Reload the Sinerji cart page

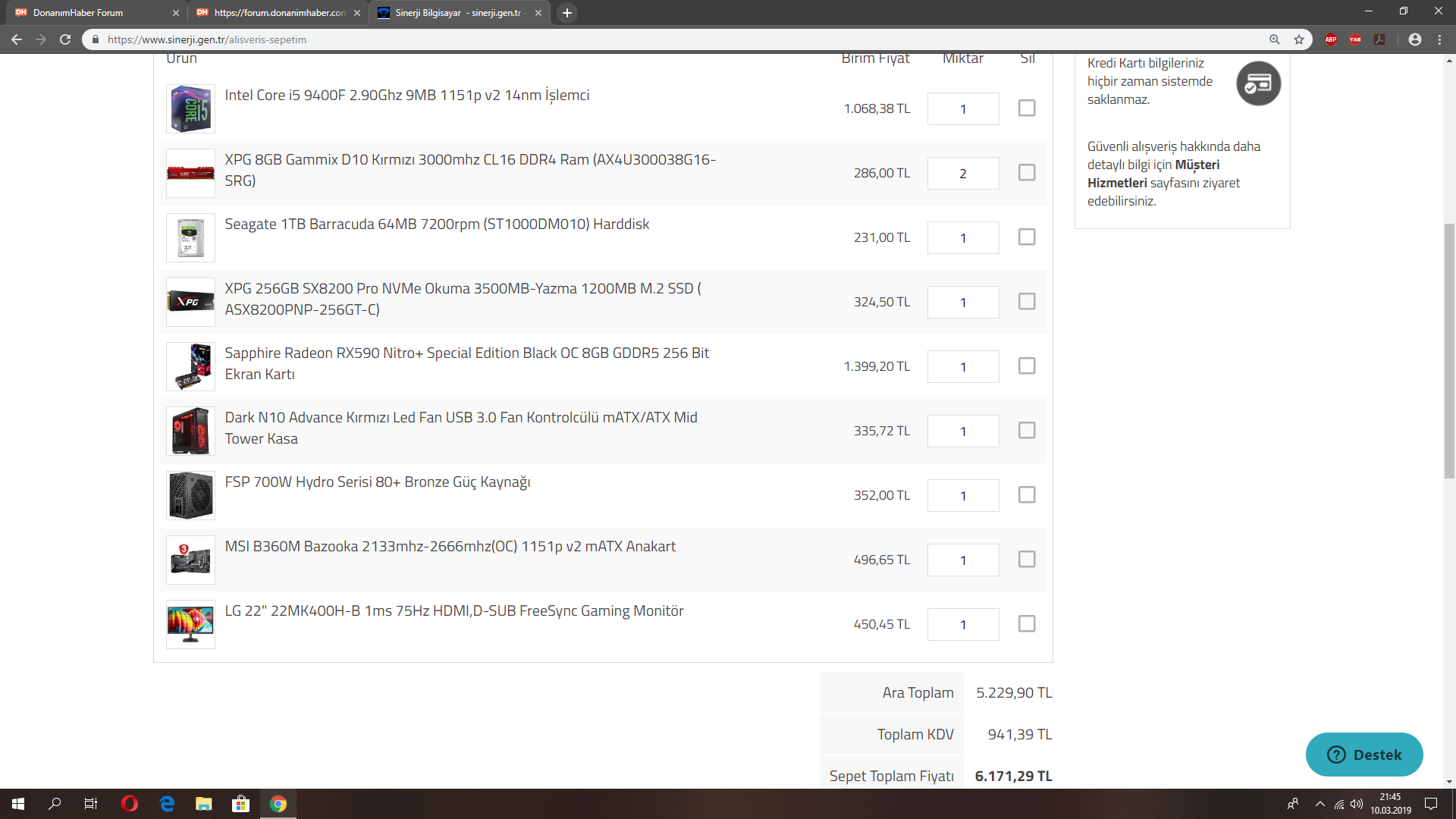click(x=65, y=39)
